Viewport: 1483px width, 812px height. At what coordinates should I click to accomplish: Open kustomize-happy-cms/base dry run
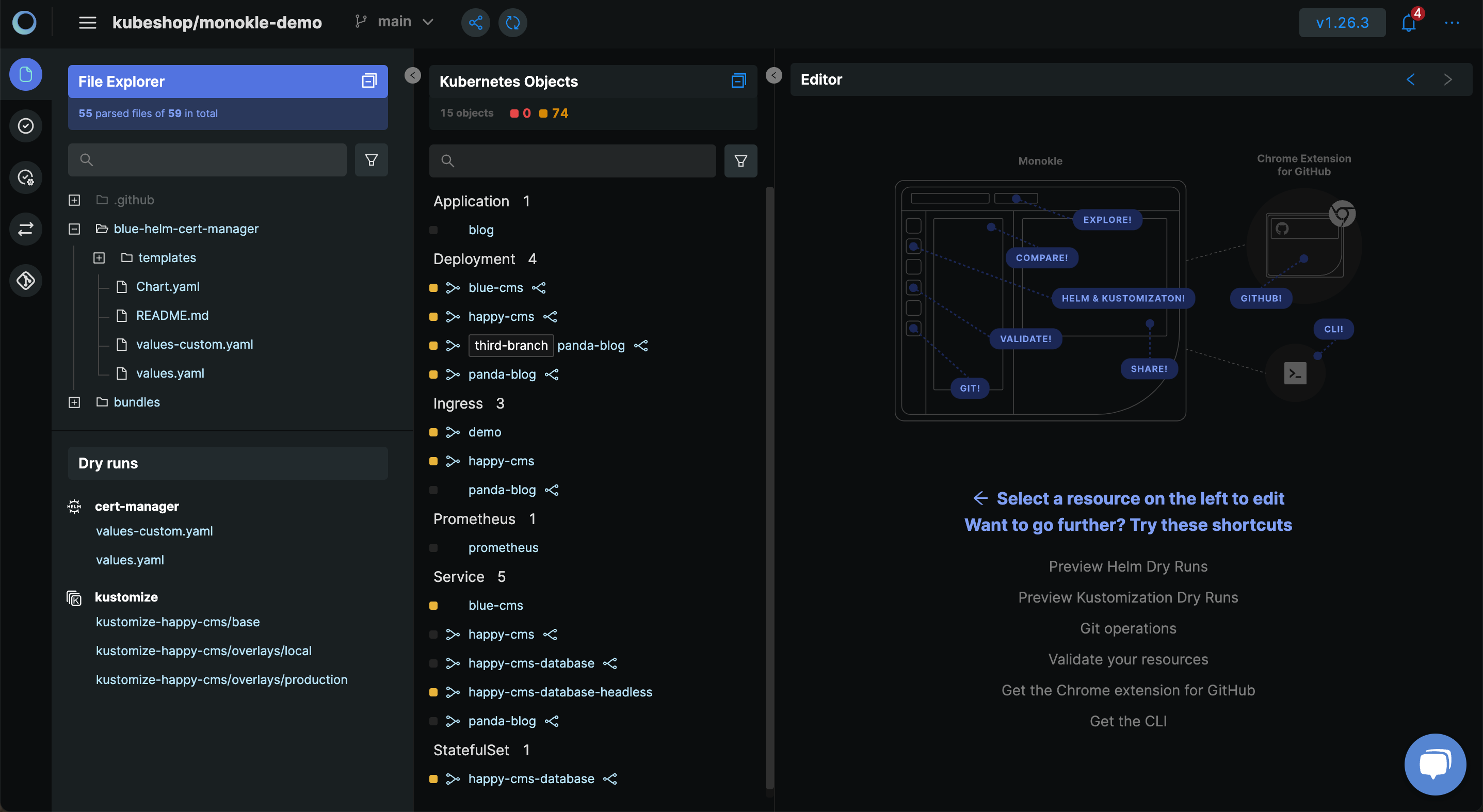click(x=178, y=622)
